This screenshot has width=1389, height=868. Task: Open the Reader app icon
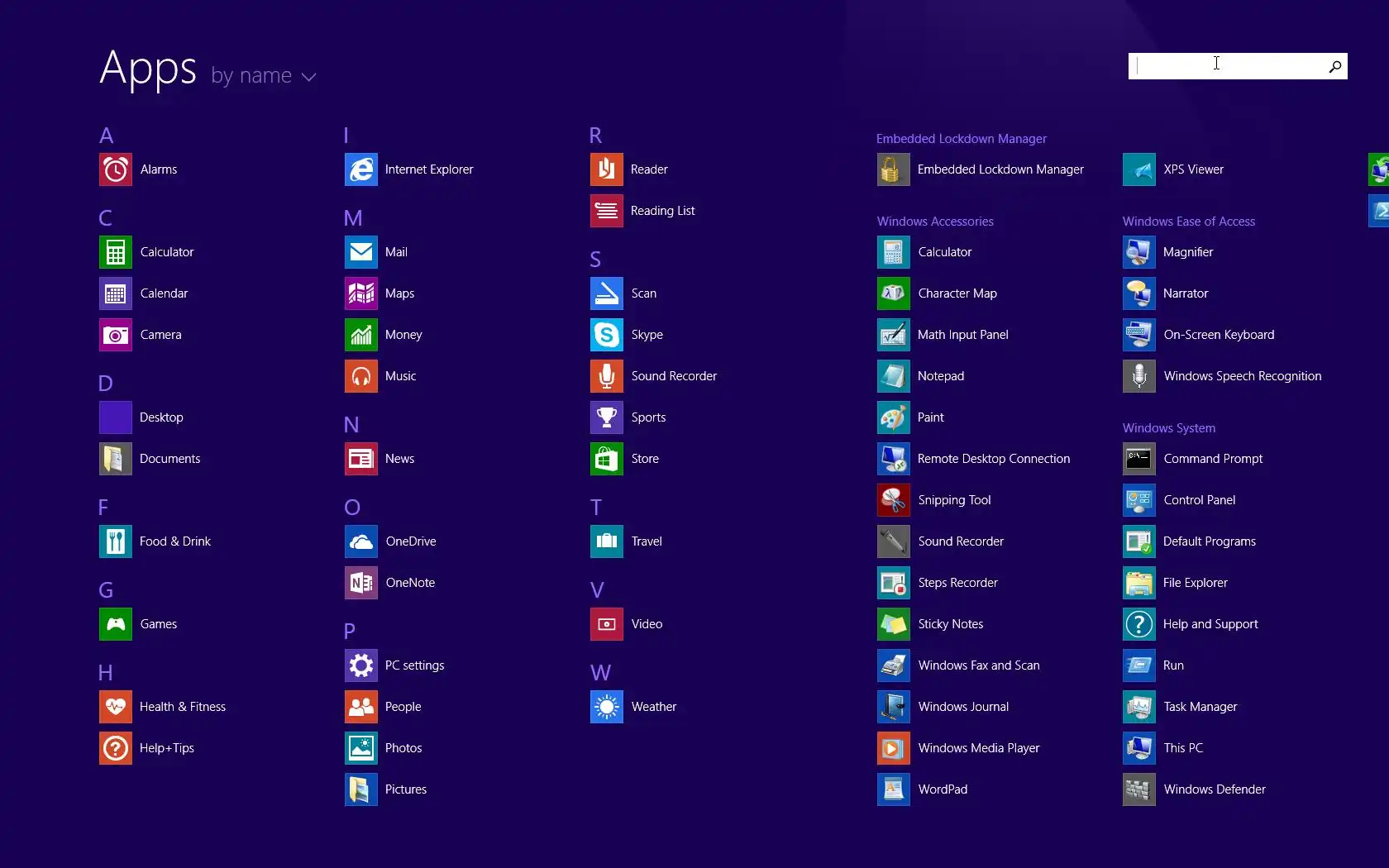607,169
